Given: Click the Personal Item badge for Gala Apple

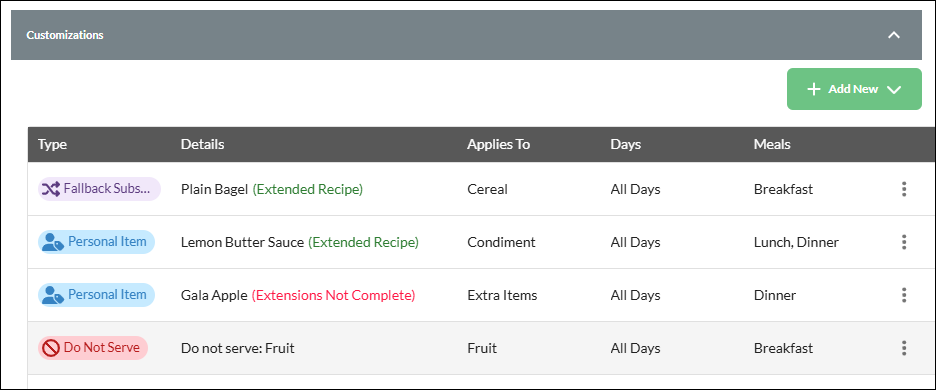Looking at the screenshot, I should (97, 294).
